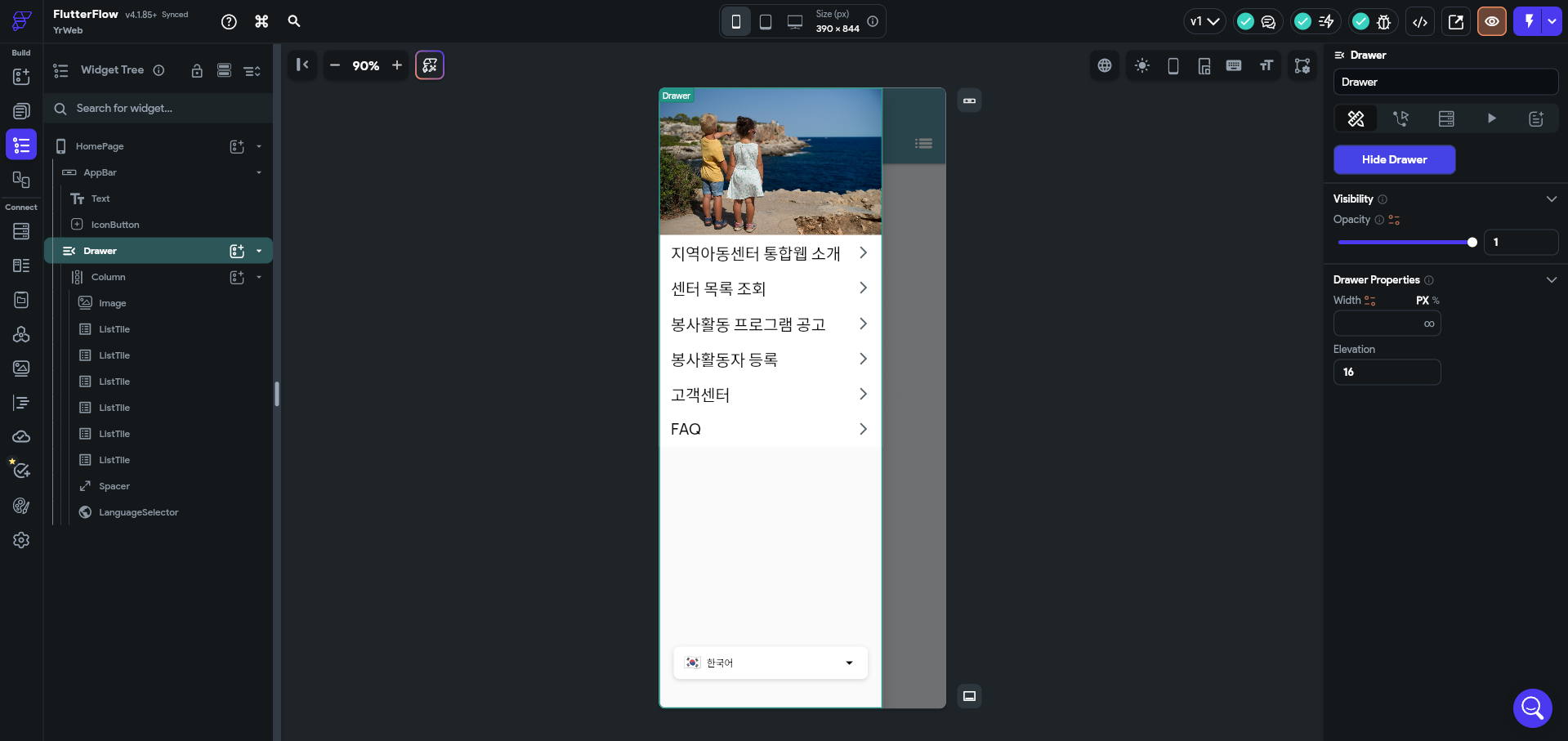Collapse the Visibility section

pos(1552,199)
